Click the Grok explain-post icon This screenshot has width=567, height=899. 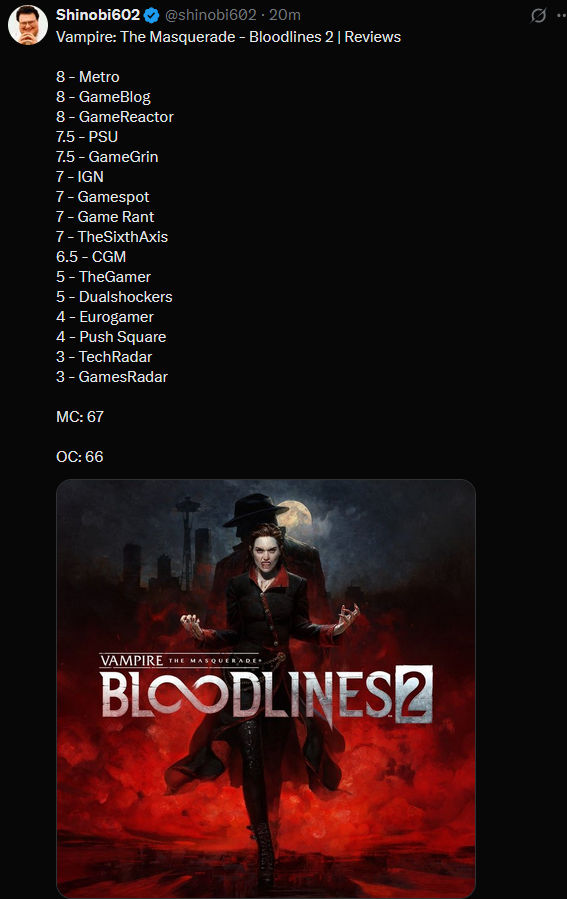(x=538, y=15)
